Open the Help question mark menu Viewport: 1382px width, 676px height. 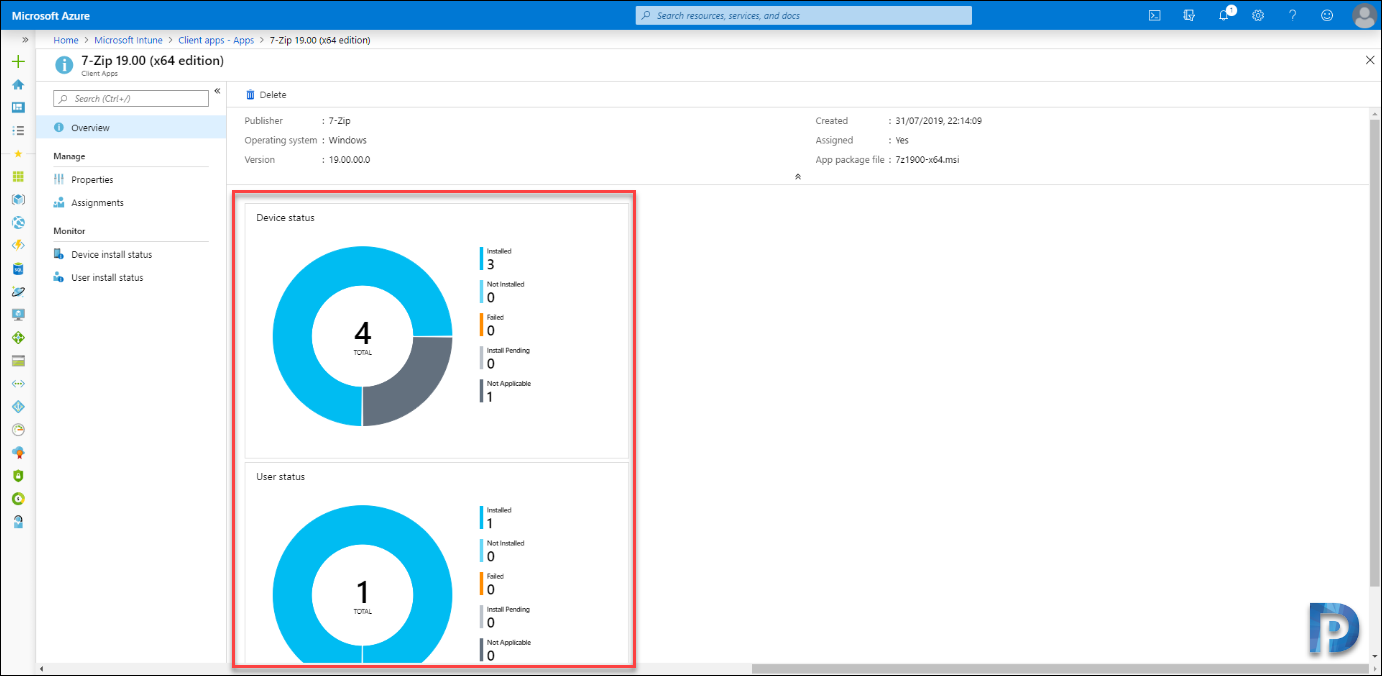click(x=1293, y=15)
